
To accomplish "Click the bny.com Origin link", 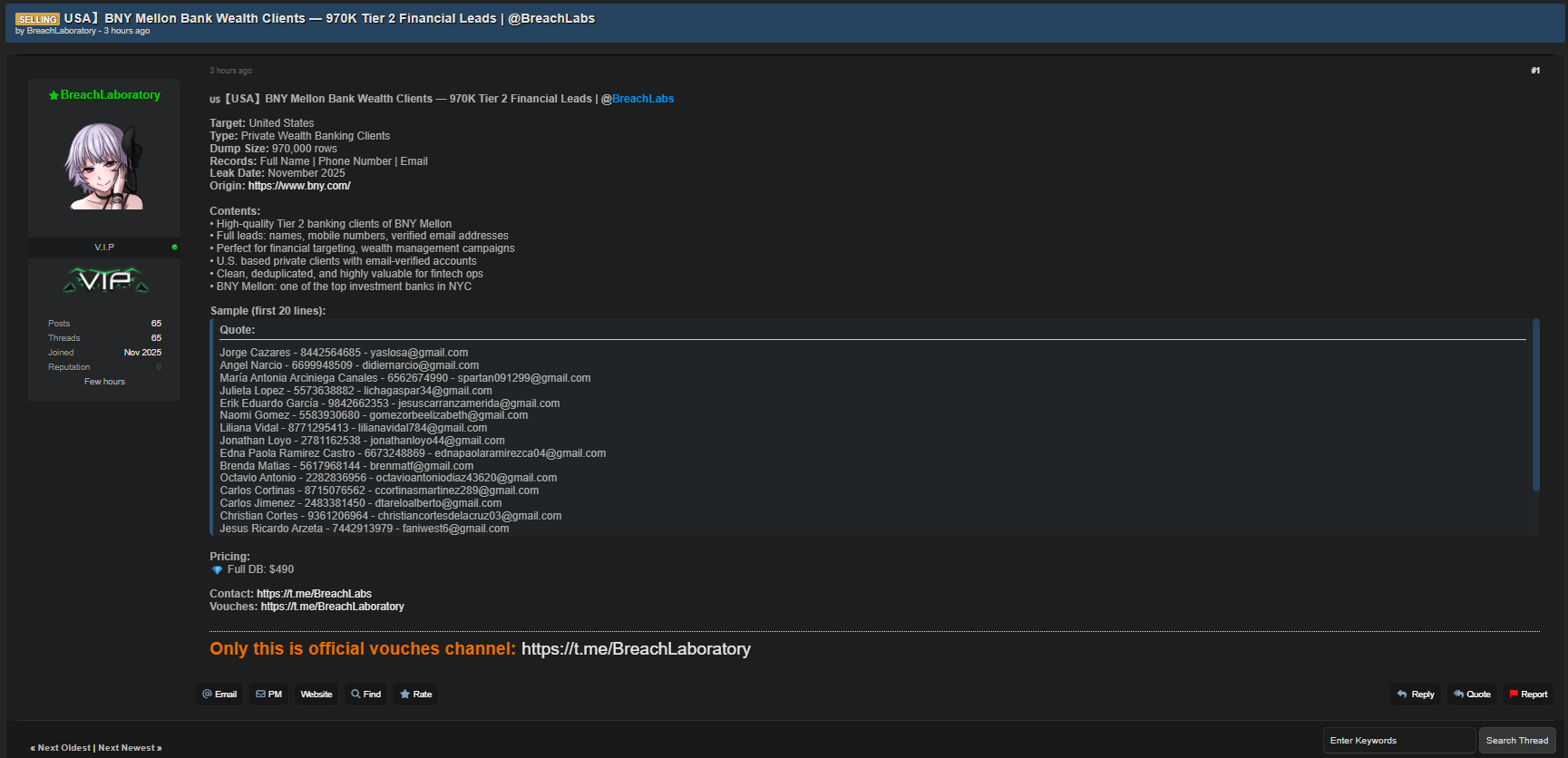I will [299, 186].
